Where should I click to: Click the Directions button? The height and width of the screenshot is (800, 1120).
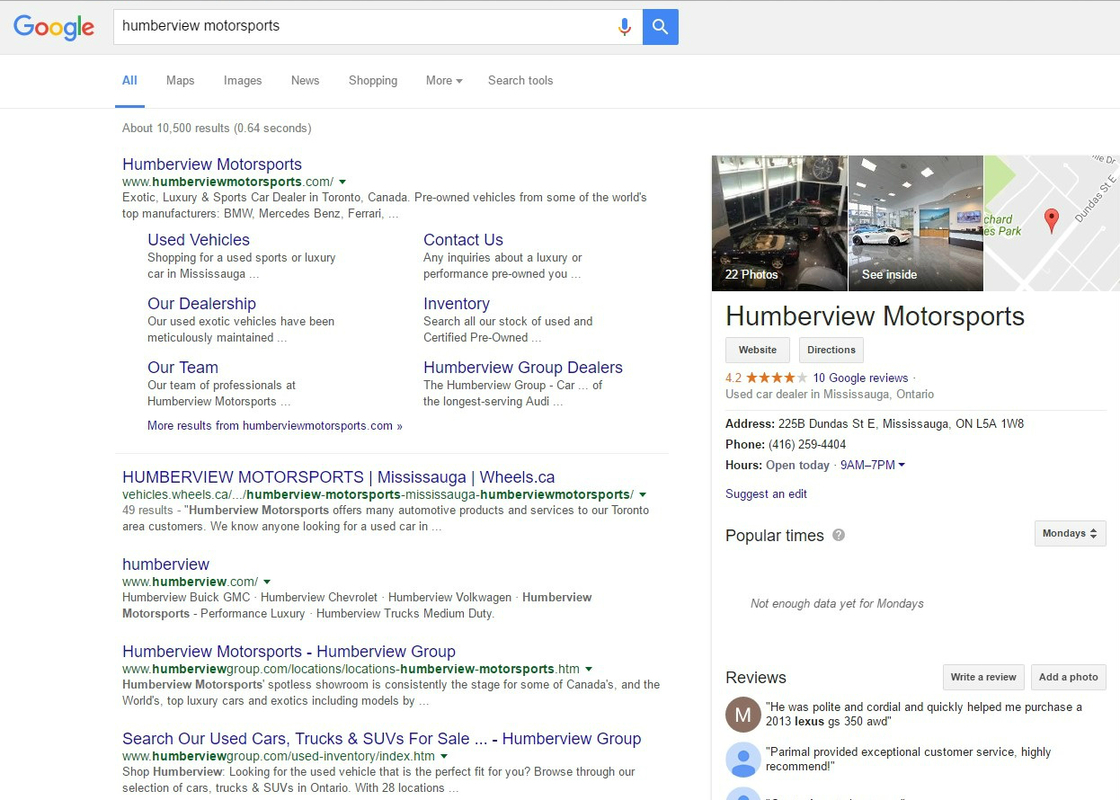click(x=831, y=350)
